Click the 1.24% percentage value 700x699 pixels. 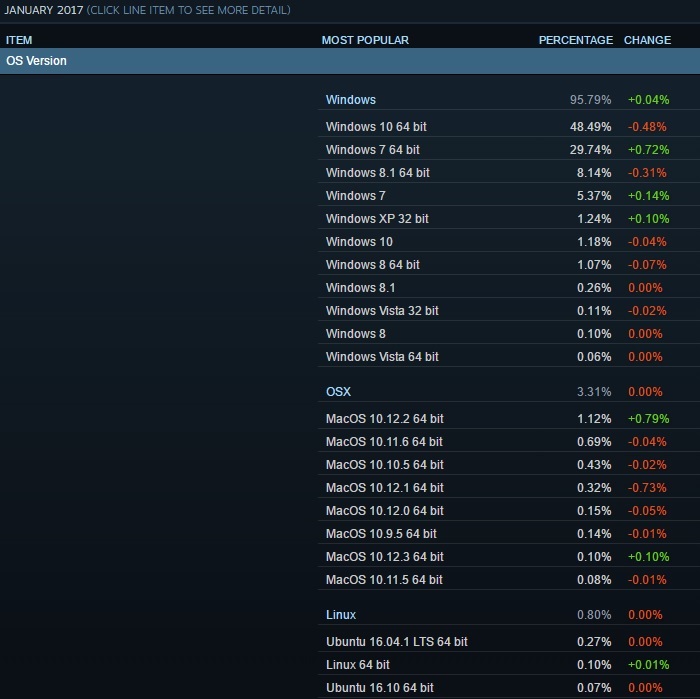(x=594, y=219)
